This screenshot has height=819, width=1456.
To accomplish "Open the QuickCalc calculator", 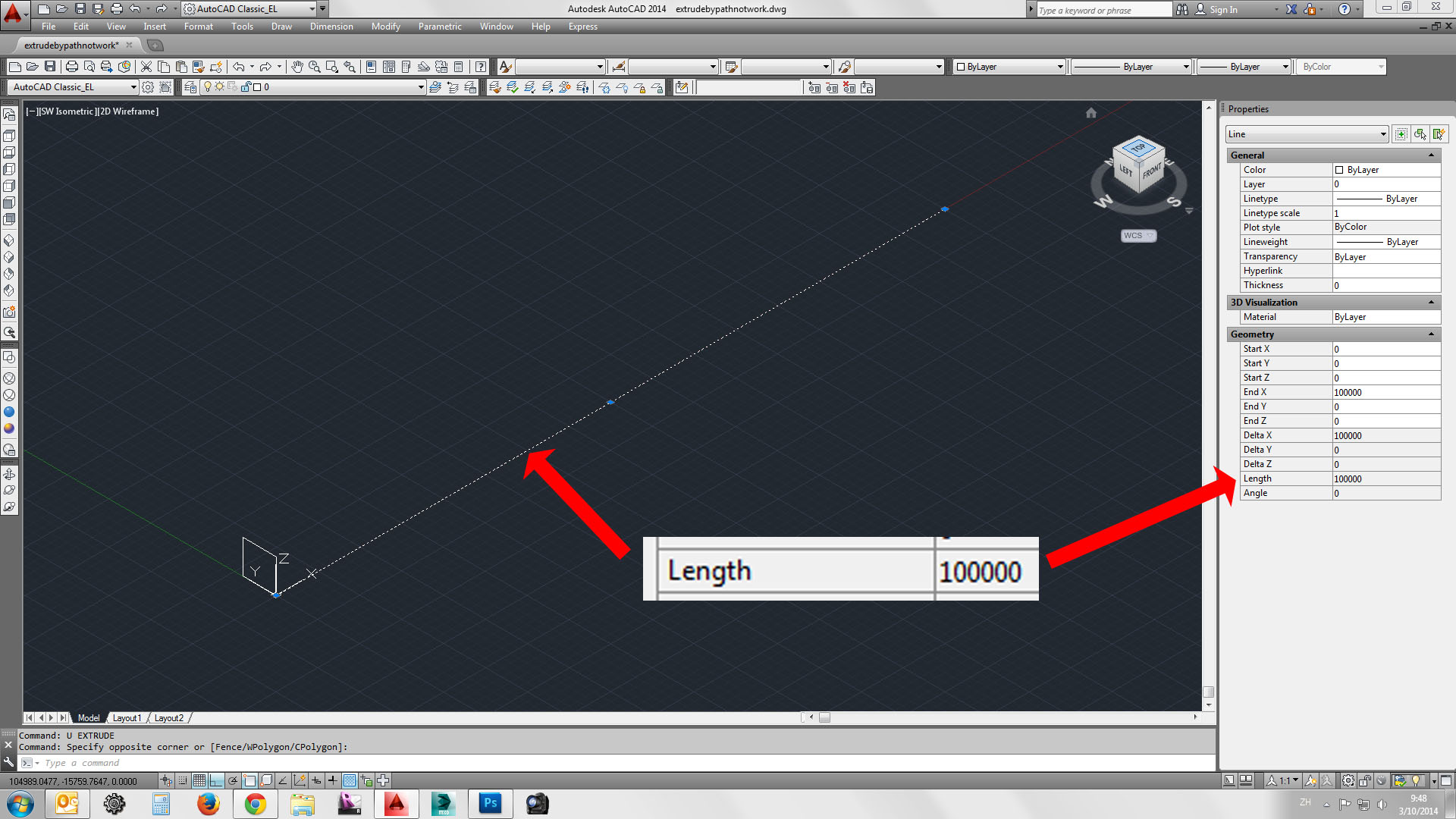I will click(458, 67).
